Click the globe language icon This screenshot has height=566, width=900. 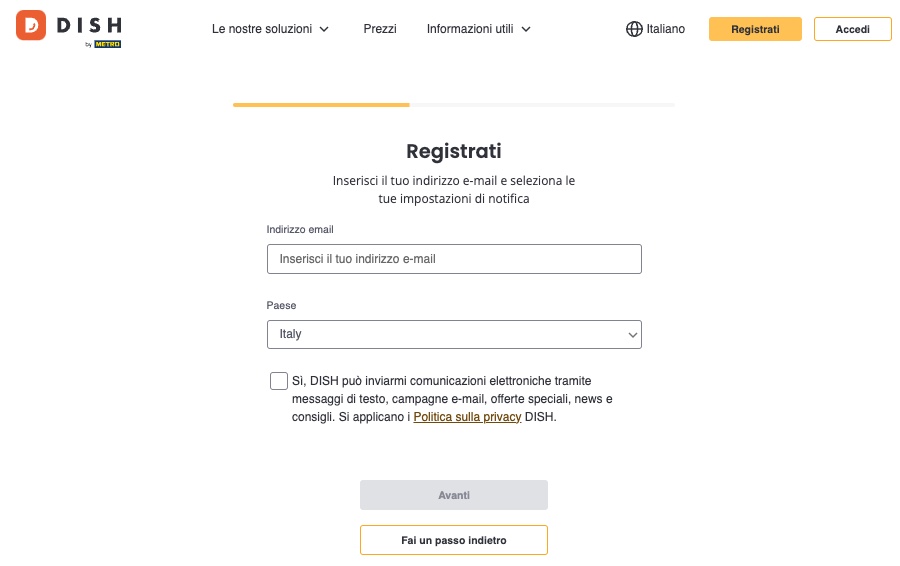pos(634,29)
